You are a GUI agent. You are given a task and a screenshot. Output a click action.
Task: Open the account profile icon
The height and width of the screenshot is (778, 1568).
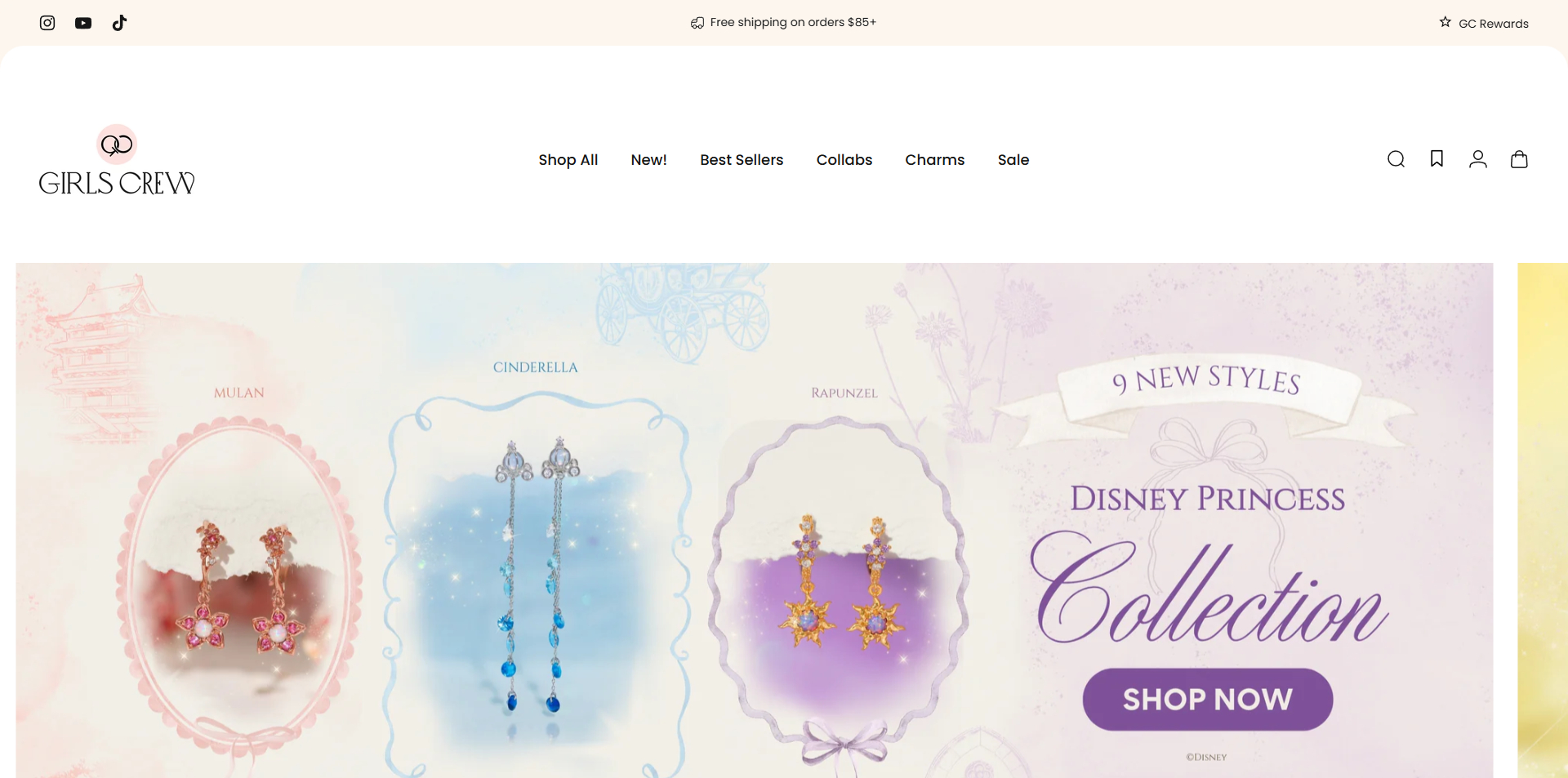tap(1477, 159)
